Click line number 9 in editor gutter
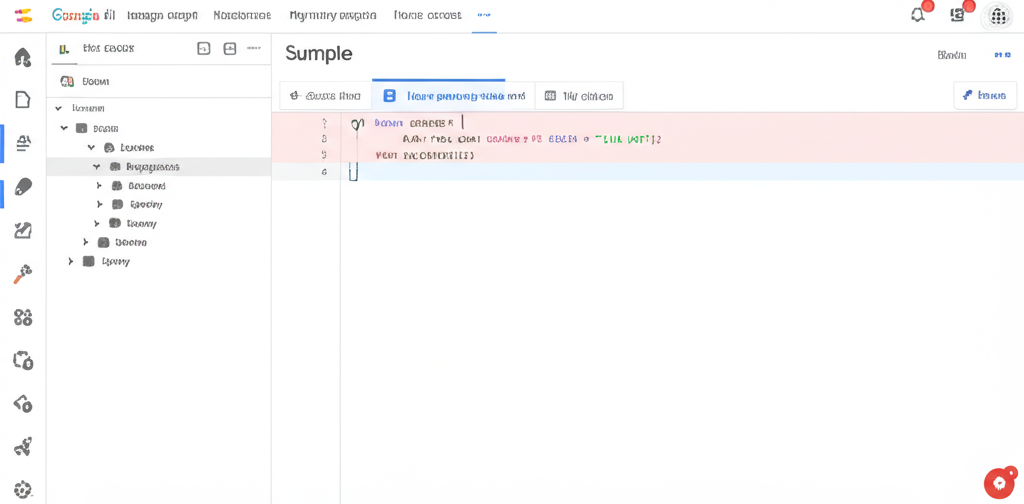Screen dimensions: 1024x504 pyautogui.click(x=325, y=155)
